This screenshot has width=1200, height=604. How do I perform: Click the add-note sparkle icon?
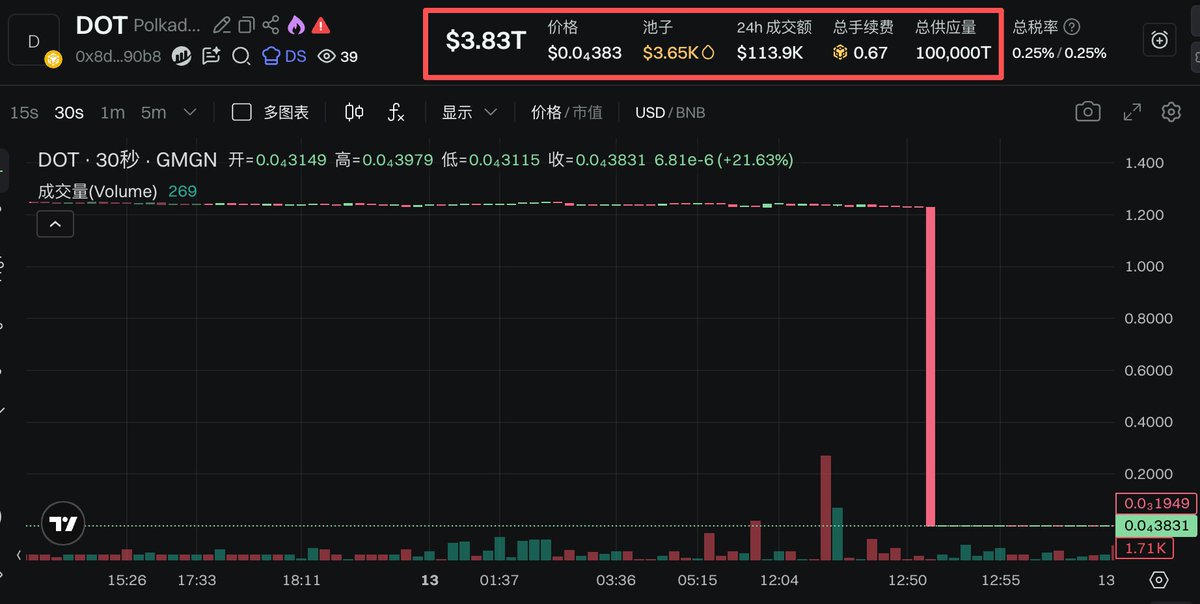tap(211, 56)
